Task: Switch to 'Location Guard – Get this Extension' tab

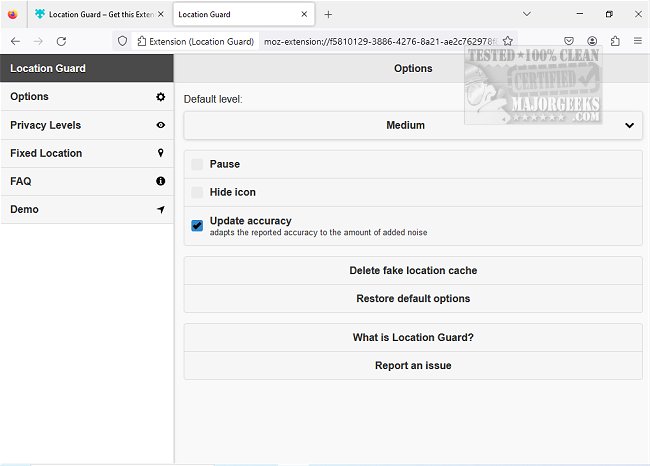Action: (98, 15)
